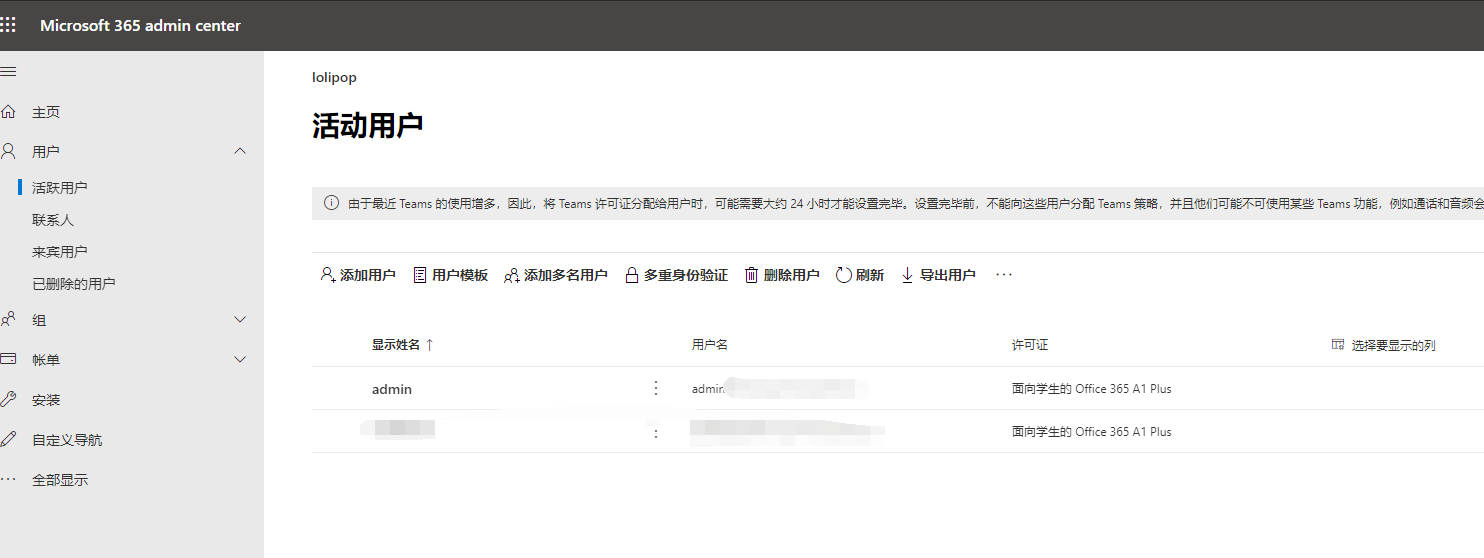This screenshot has height=558, width=1484.
Task: Click the Microsoft 365 admin center title
Action: point(140,25)
